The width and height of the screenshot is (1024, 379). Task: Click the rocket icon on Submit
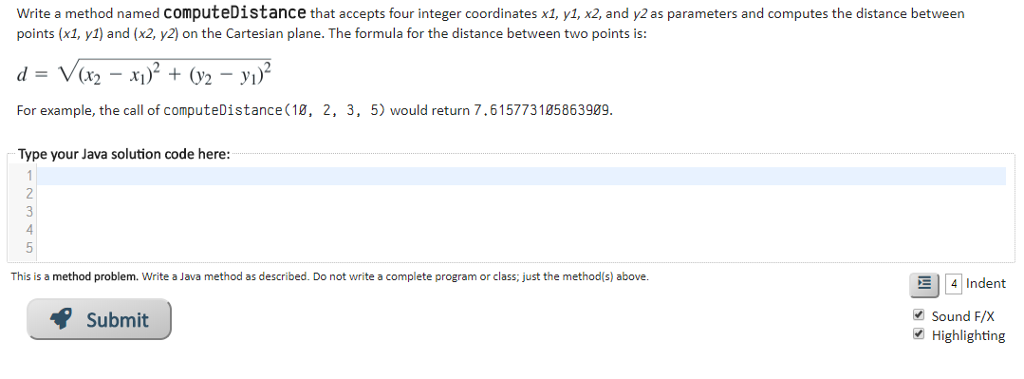[61, 320]
